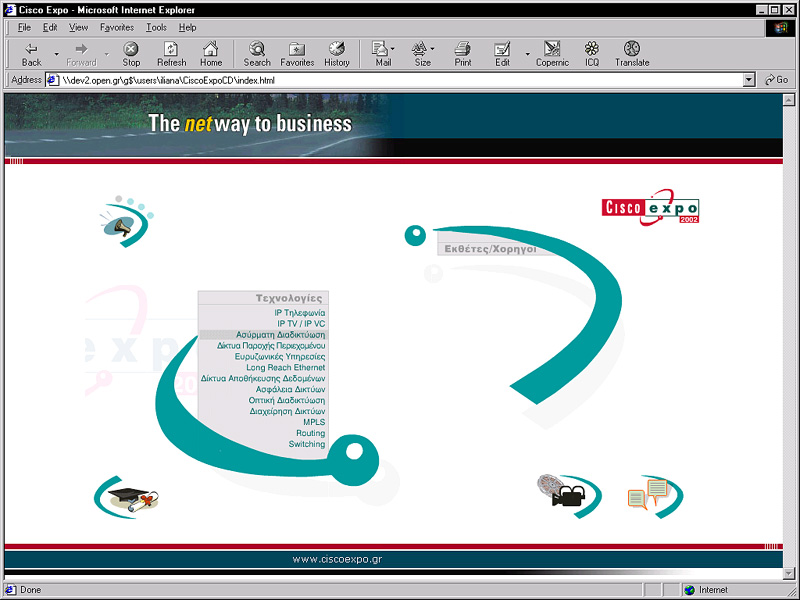
Task: Open the MPLS link
Action: point(314,422)
